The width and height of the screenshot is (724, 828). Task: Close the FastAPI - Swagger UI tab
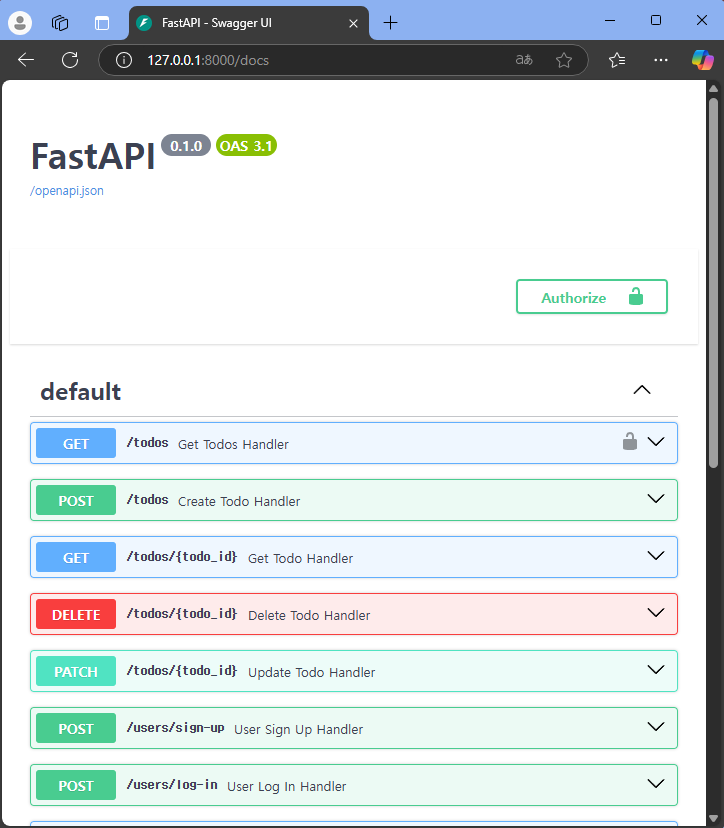pyautogui.click(x=353, y=23)
